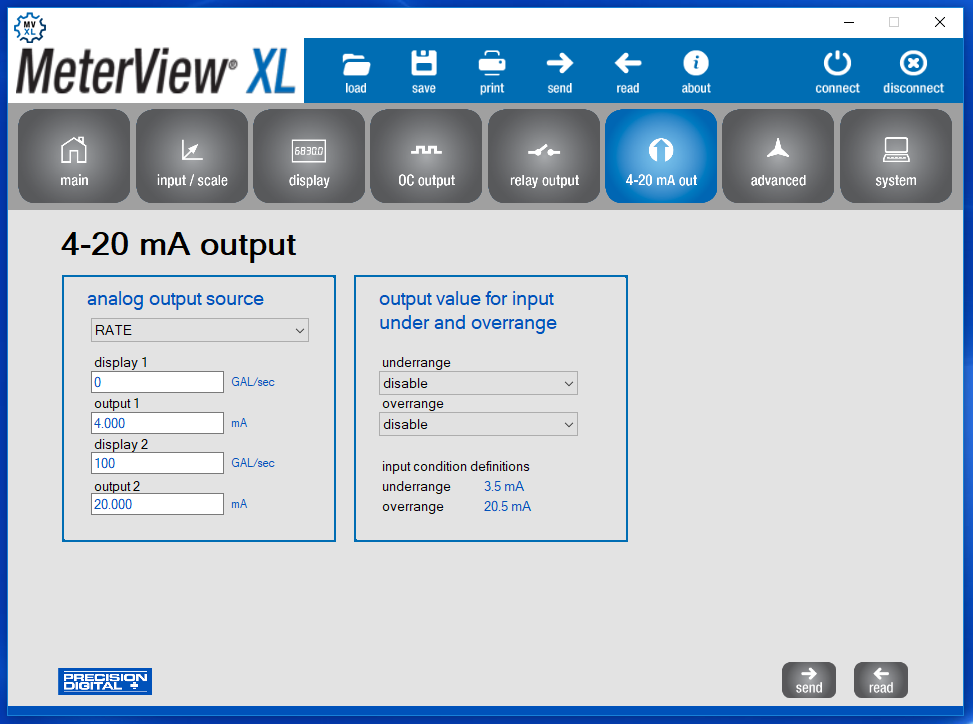The image size is (973, 724).
Task: Switch to the system tab
Action: point(896,156)
